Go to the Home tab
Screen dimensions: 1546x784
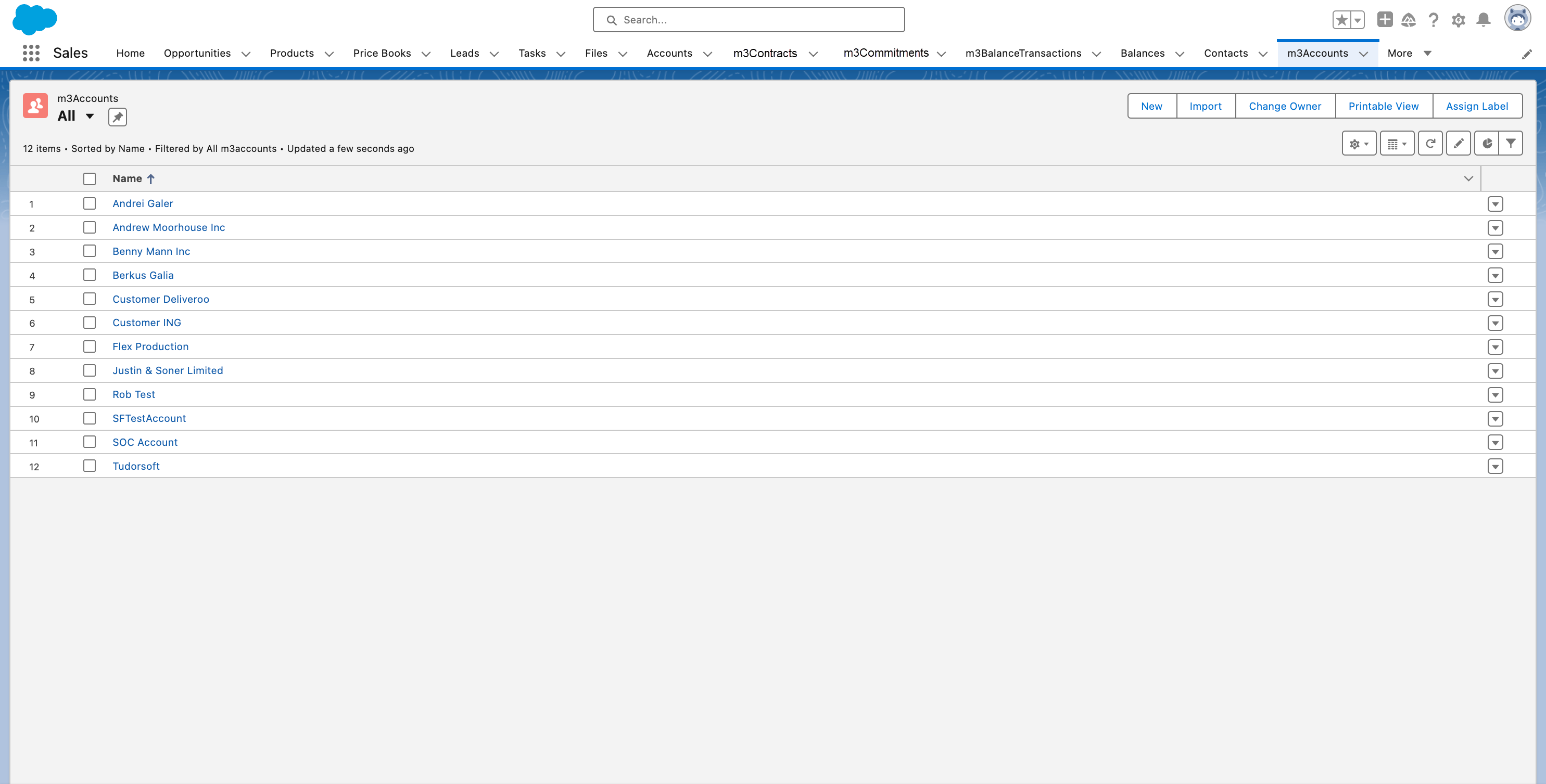pos(130,54)
